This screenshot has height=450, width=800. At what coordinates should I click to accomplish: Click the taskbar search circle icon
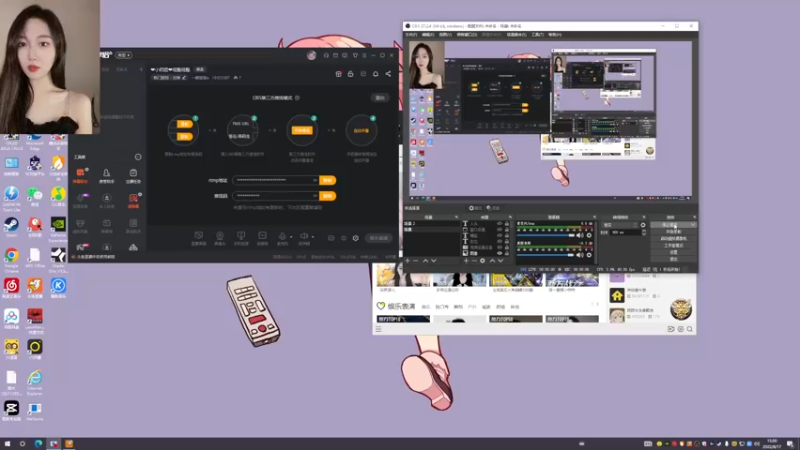22,444
